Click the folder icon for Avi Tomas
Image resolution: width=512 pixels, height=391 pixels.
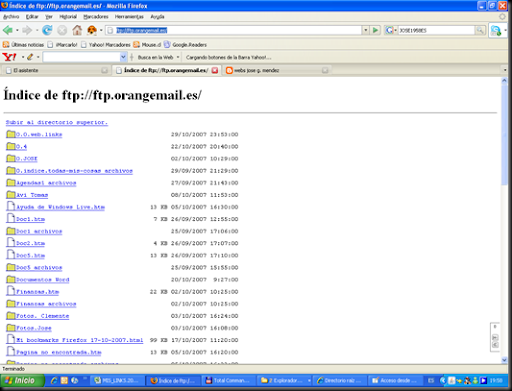[x=11, y=195]
